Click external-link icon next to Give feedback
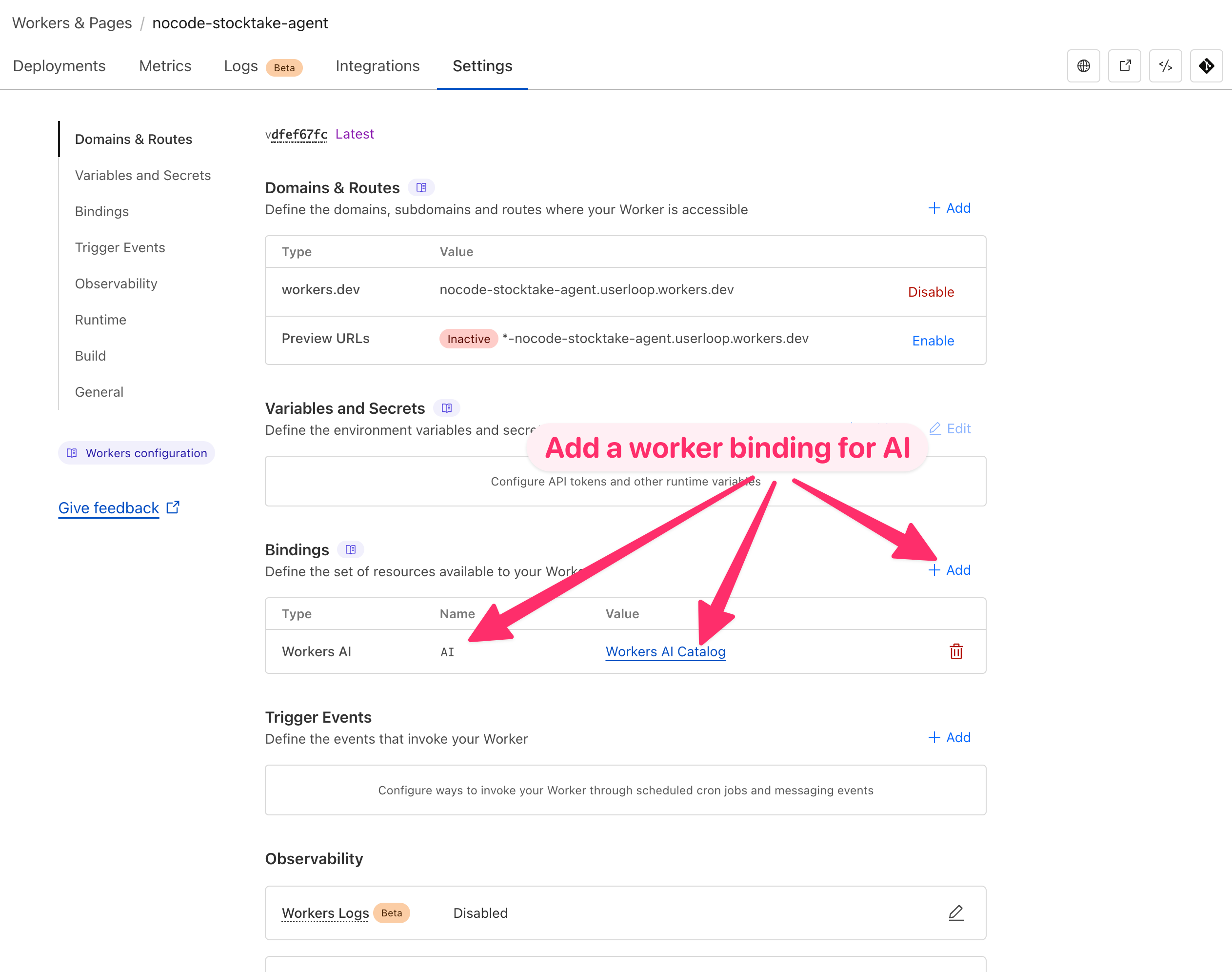 pos(173,507)
